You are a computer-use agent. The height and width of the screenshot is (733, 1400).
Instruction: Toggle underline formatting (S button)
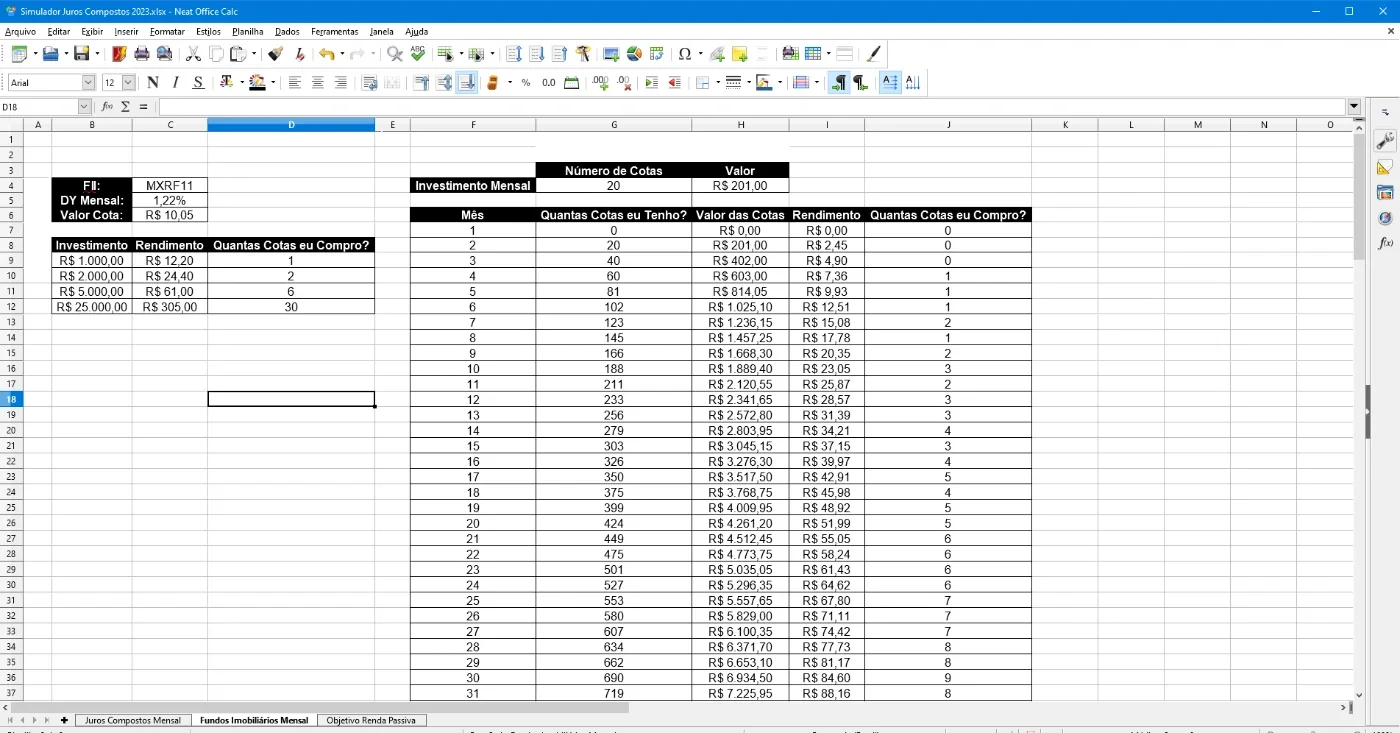198,83
